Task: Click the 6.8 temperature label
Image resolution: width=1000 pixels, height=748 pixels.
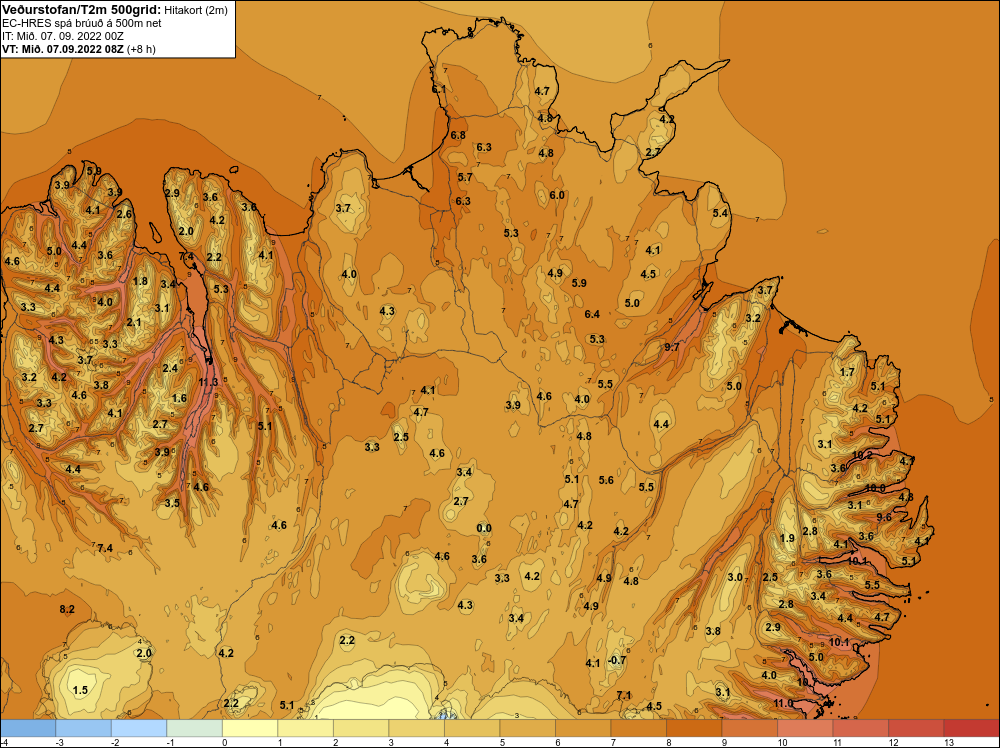Action: point(458,135)
